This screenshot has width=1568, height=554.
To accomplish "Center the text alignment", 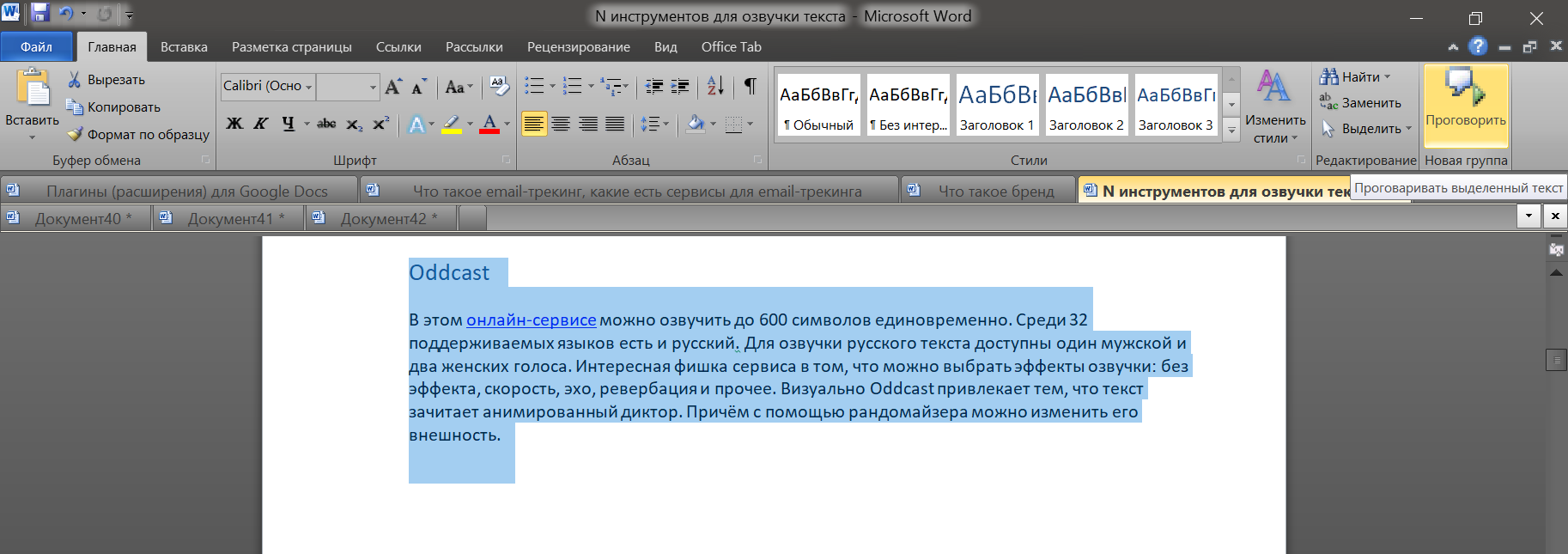I will click(x=561, y=125).
